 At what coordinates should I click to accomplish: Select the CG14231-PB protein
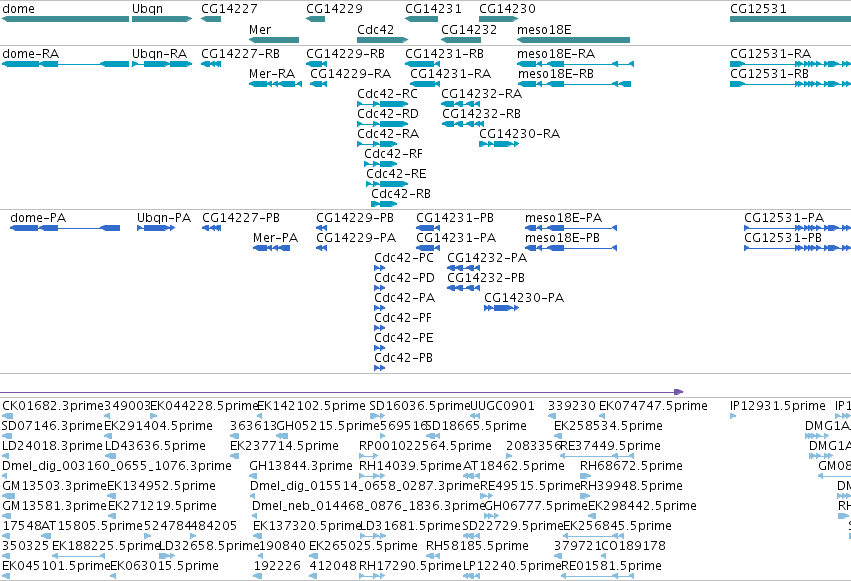click(428, 228)
